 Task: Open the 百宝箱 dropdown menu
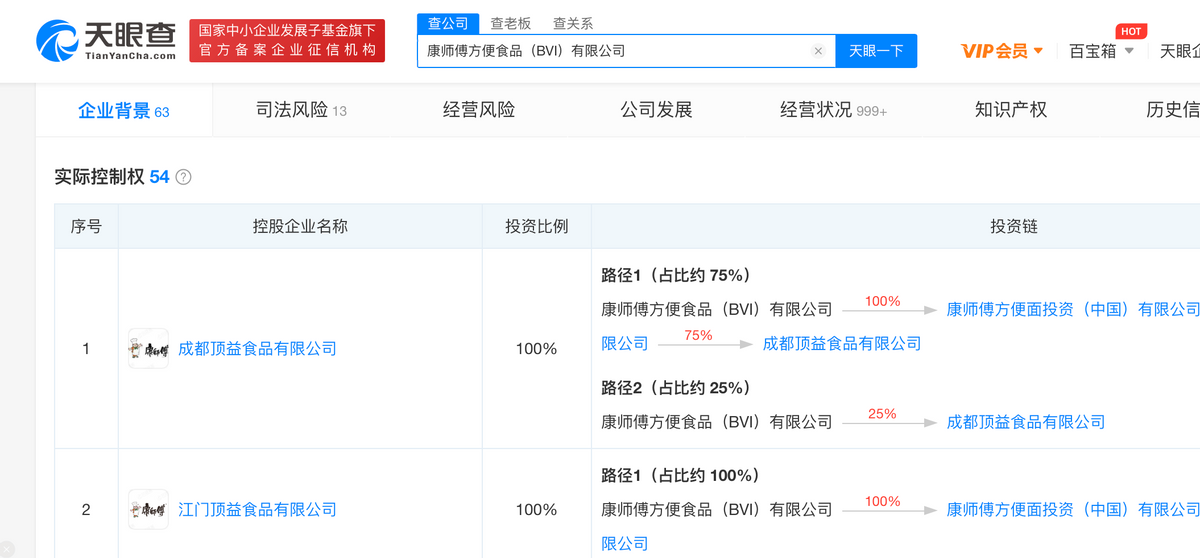pyautogui.click(x=1101, y=51)
